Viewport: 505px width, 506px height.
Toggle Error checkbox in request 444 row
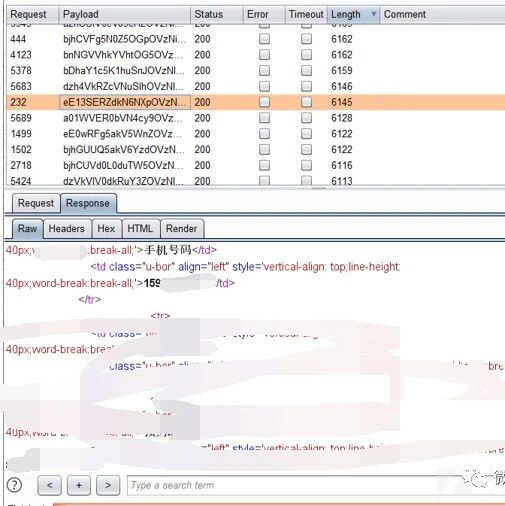click(x=264, y=39)
